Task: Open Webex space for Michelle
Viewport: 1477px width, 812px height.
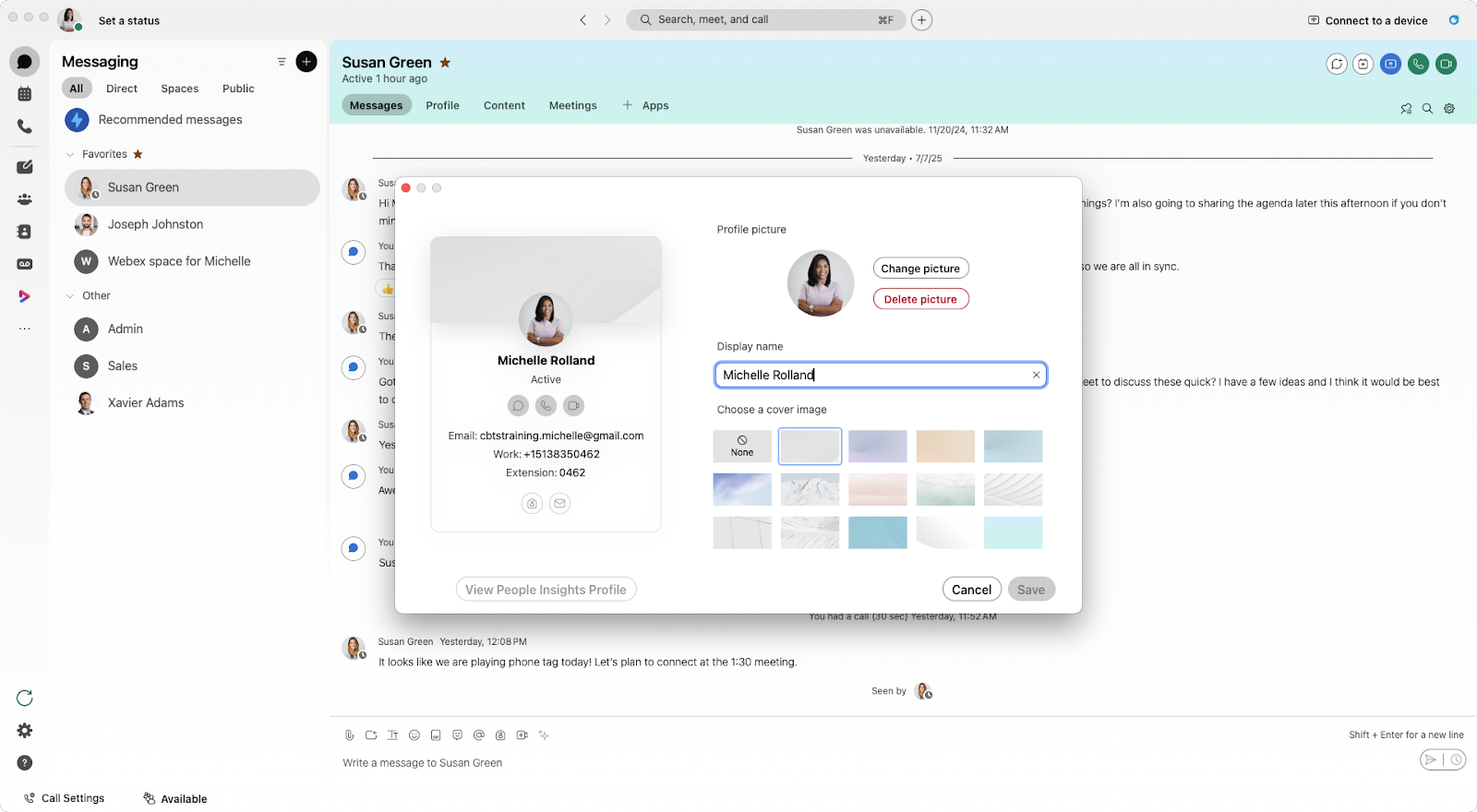Action: pos(192,261)
